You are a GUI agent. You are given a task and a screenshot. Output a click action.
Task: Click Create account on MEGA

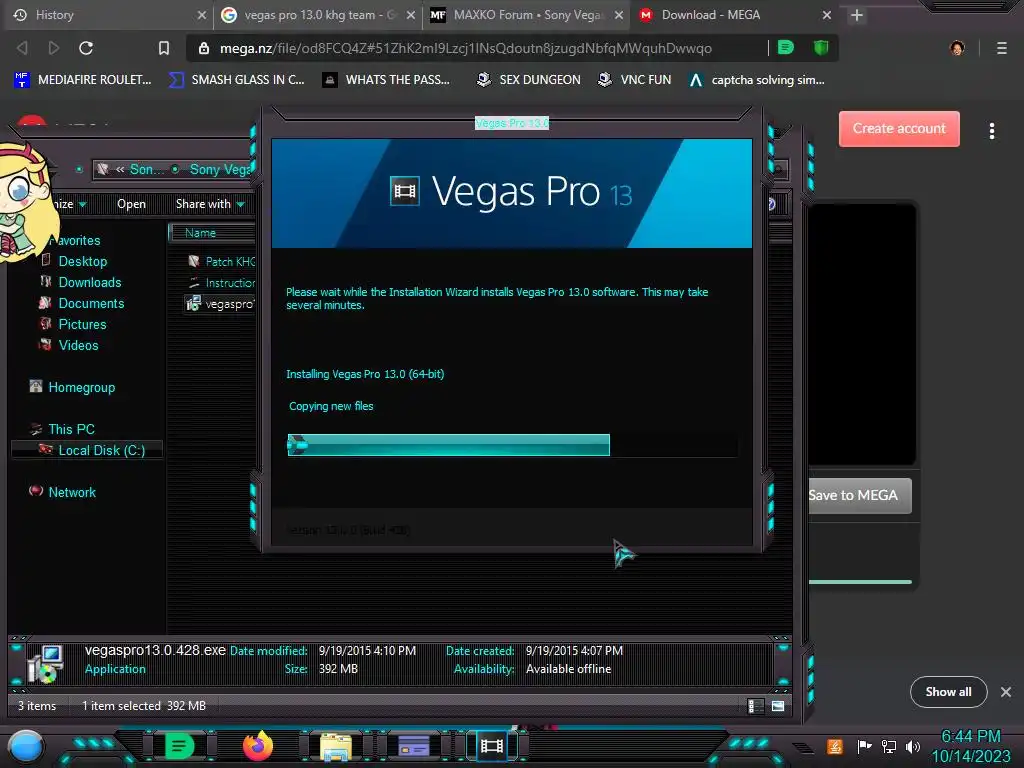pos(899,129)
